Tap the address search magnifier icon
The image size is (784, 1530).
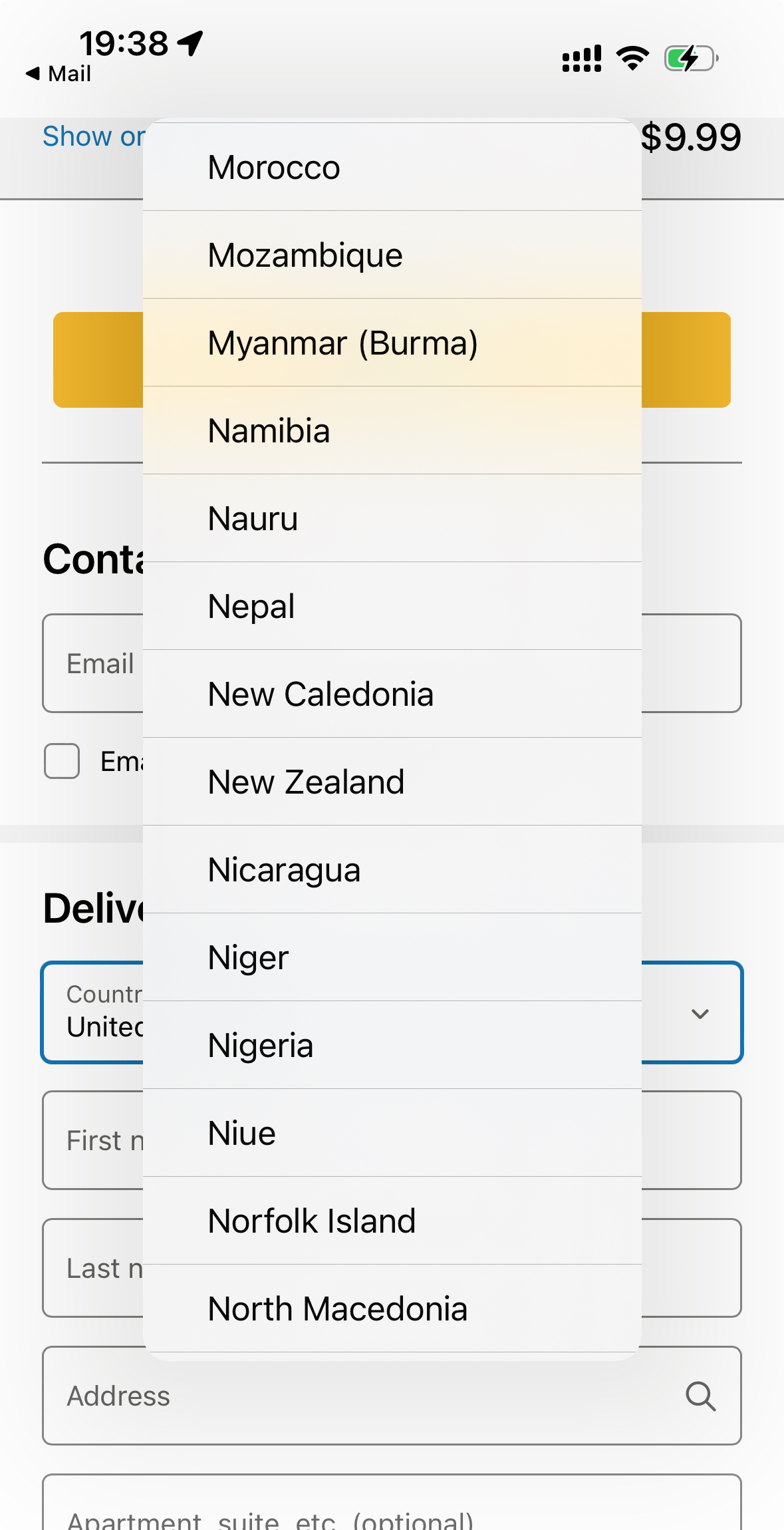click(x=701, y=1396)
